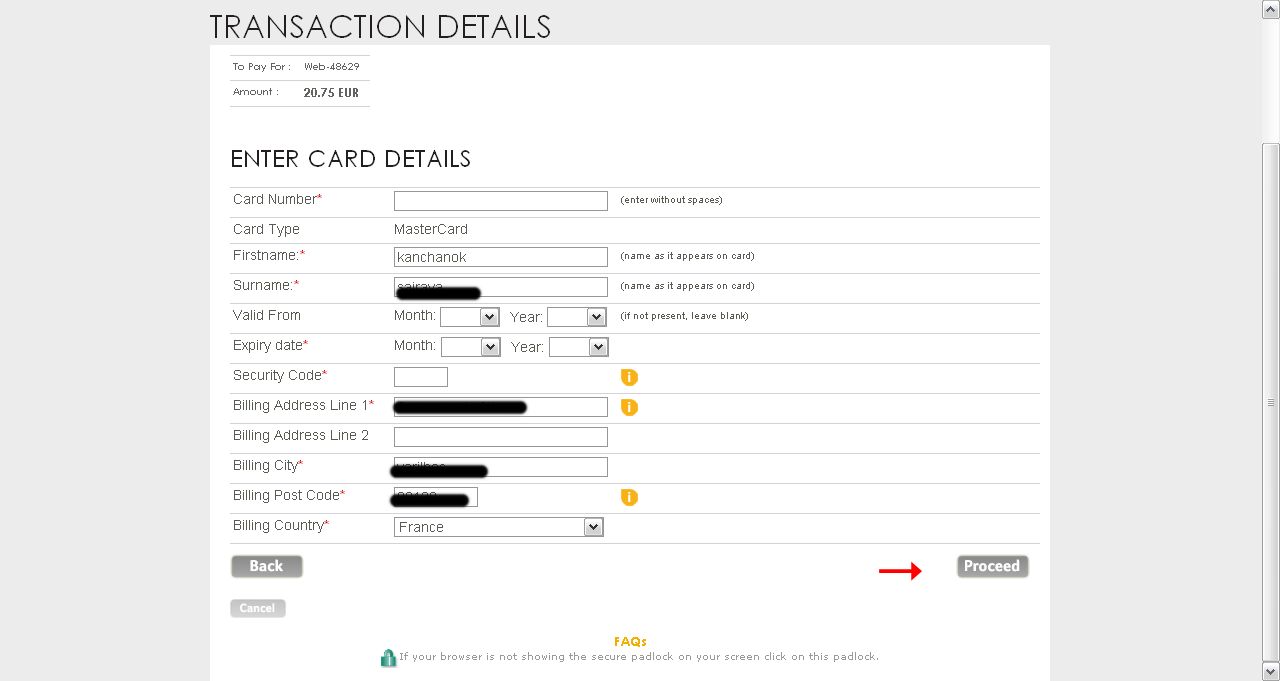The height and width of the screenshot is (681, 1280).
Task: Click the scrollbar down arrow
Action: point(1271,672)
